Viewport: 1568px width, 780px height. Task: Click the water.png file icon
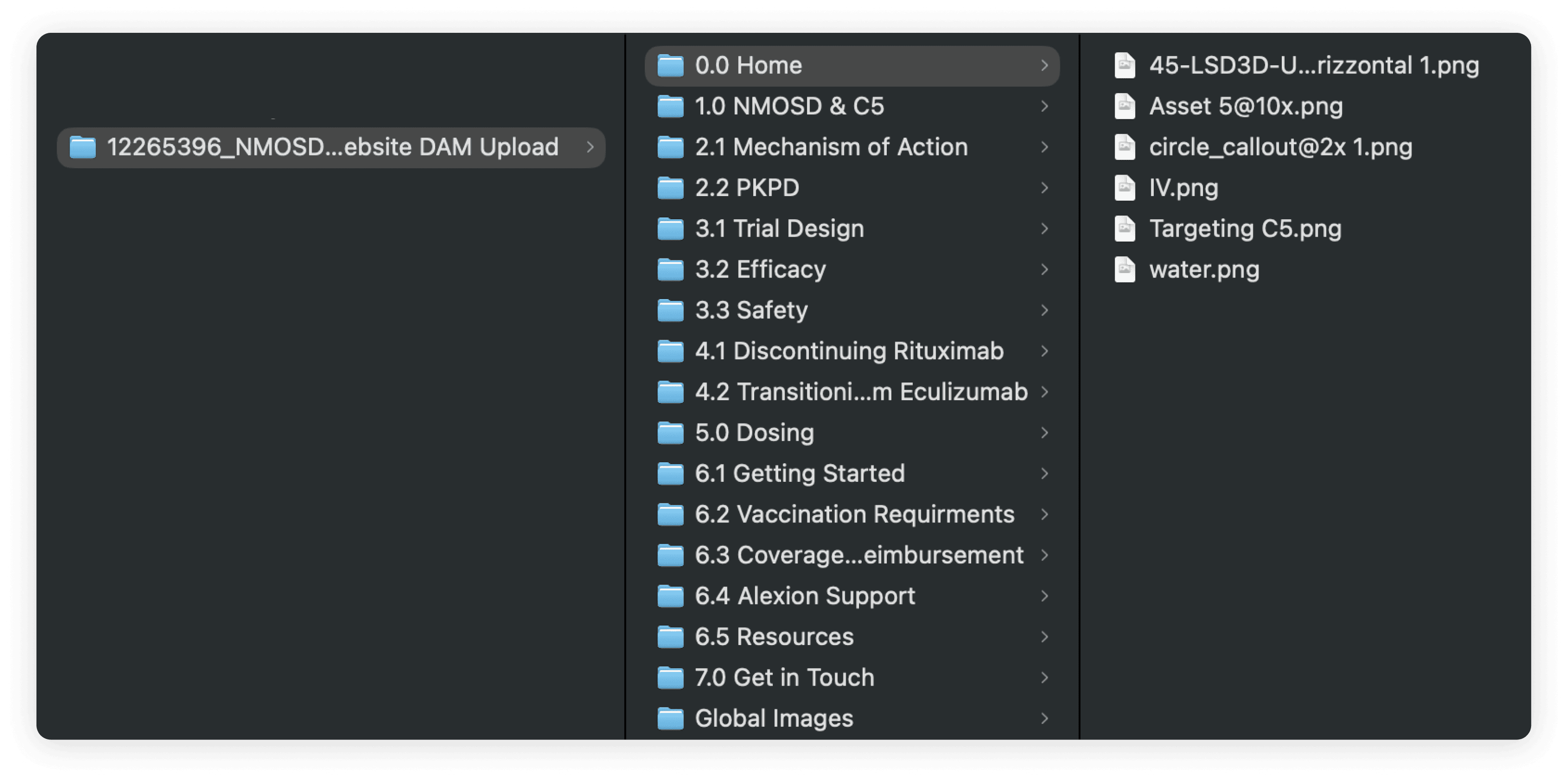point(1124,269)
